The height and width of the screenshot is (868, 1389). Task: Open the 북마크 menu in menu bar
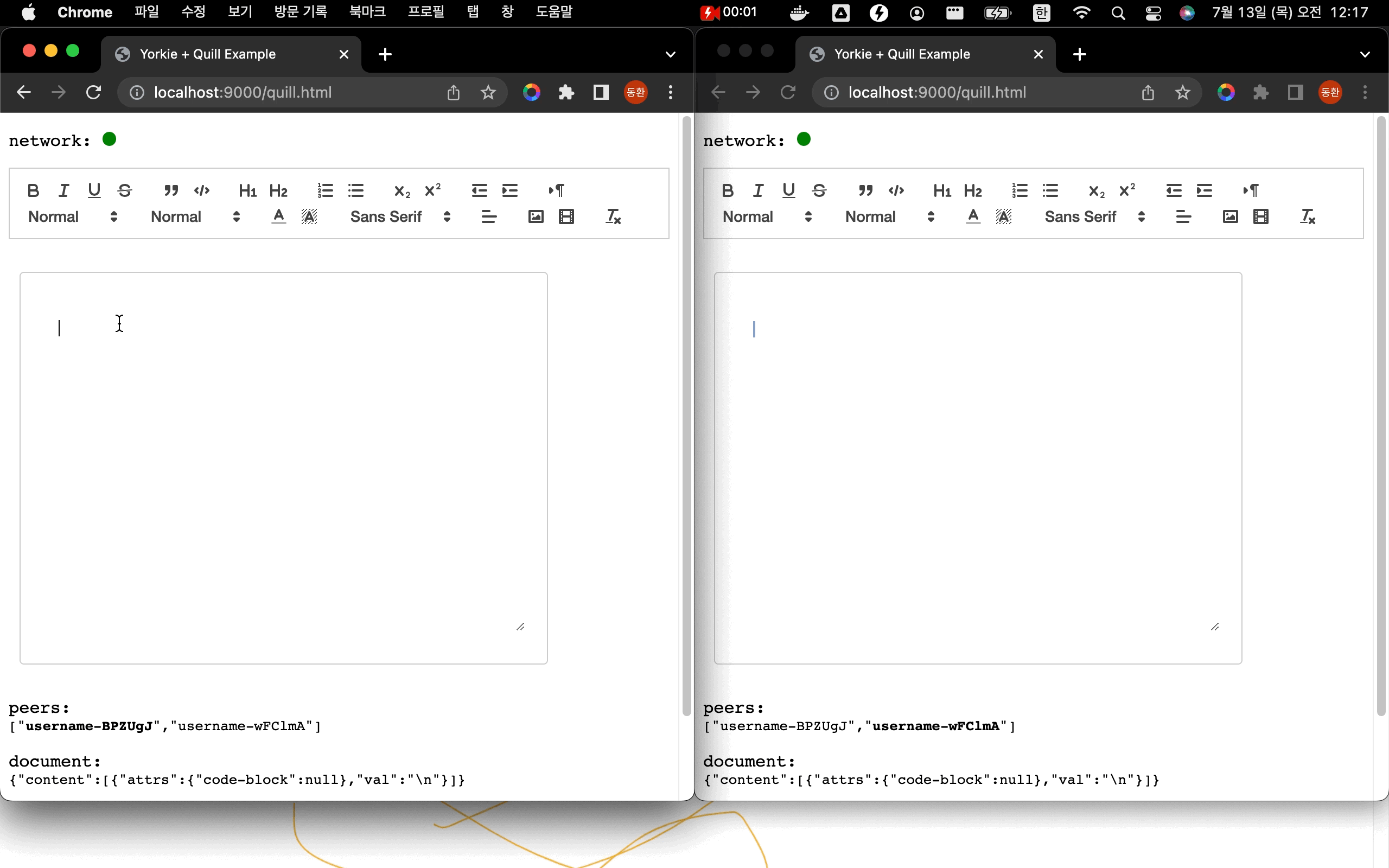point(367,12)
